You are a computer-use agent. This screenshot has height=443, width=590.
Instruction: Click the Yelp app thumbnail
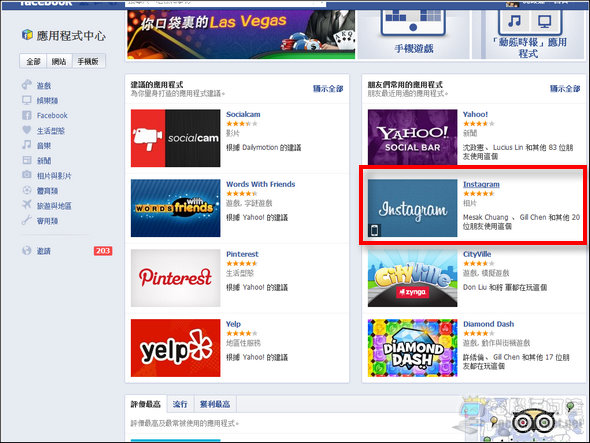[175, 348]
